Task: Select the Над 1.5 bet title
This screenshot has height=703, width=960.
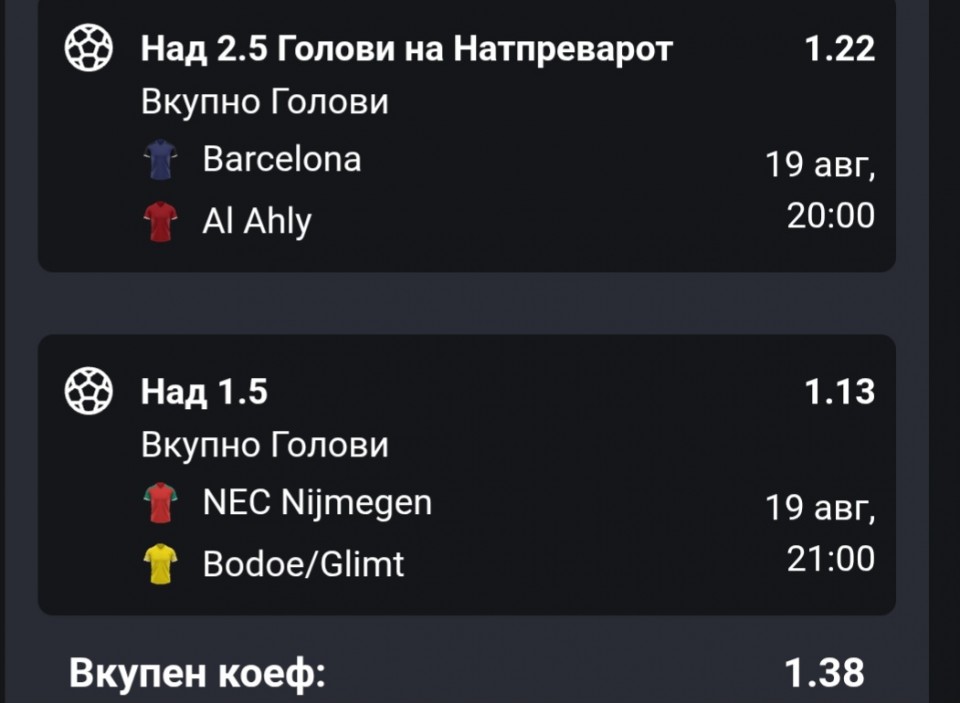Action: (204, 391)
